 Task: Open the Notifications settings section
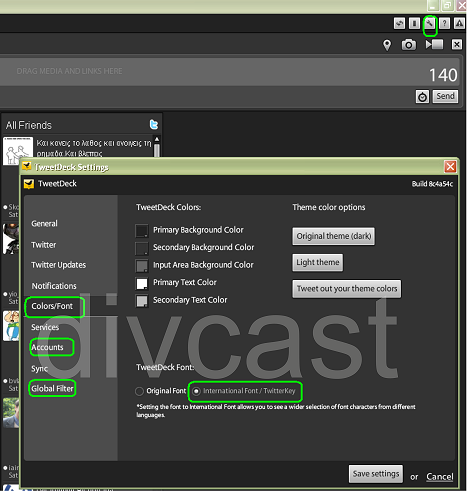[x=54, y=286]
